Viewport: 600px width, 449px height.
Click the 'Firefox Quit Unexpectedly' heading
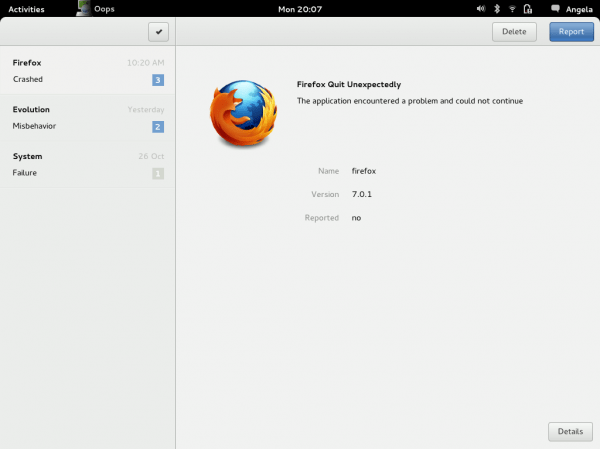point(349,84)
